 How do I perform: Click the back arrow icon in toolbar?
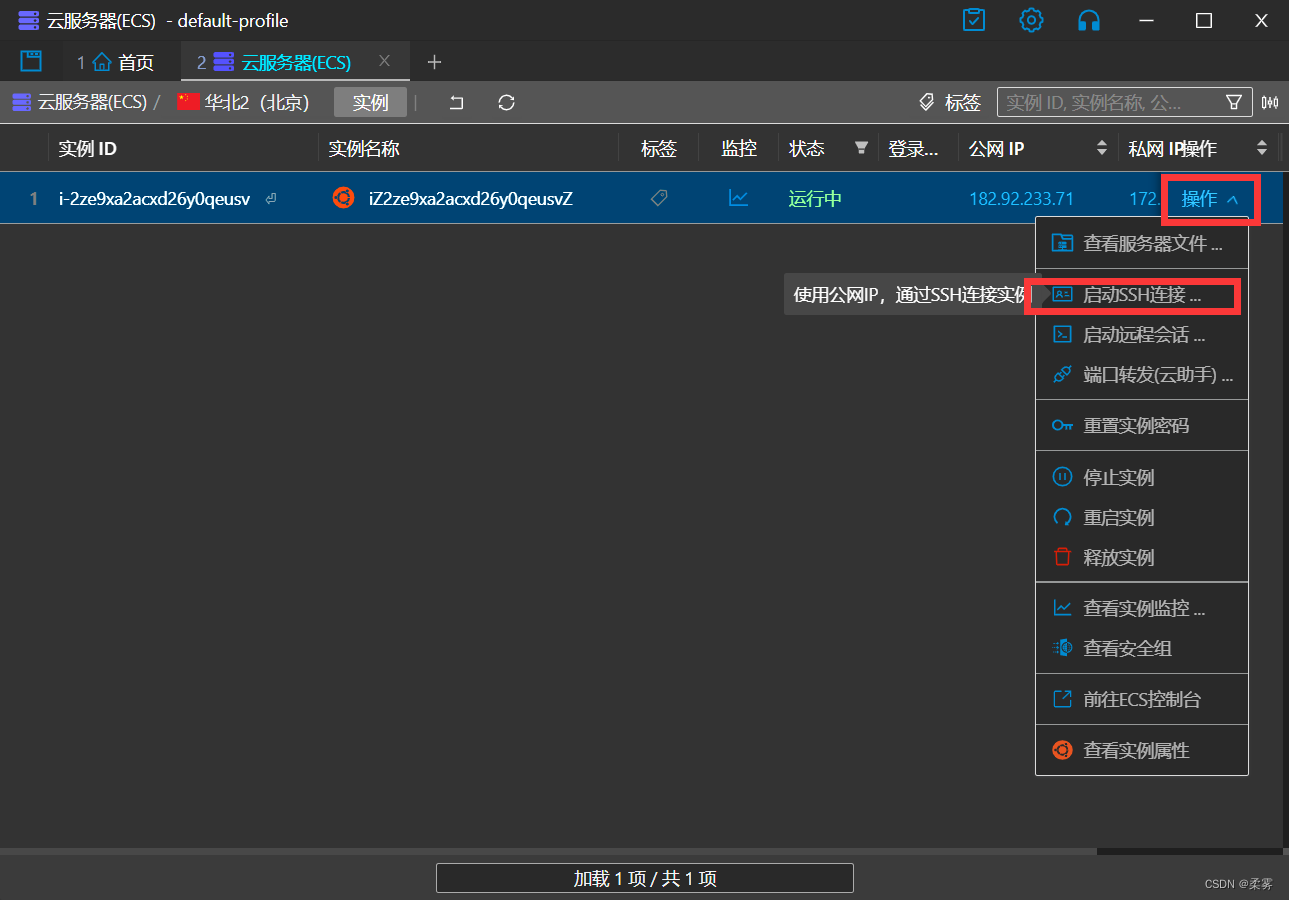456,102
